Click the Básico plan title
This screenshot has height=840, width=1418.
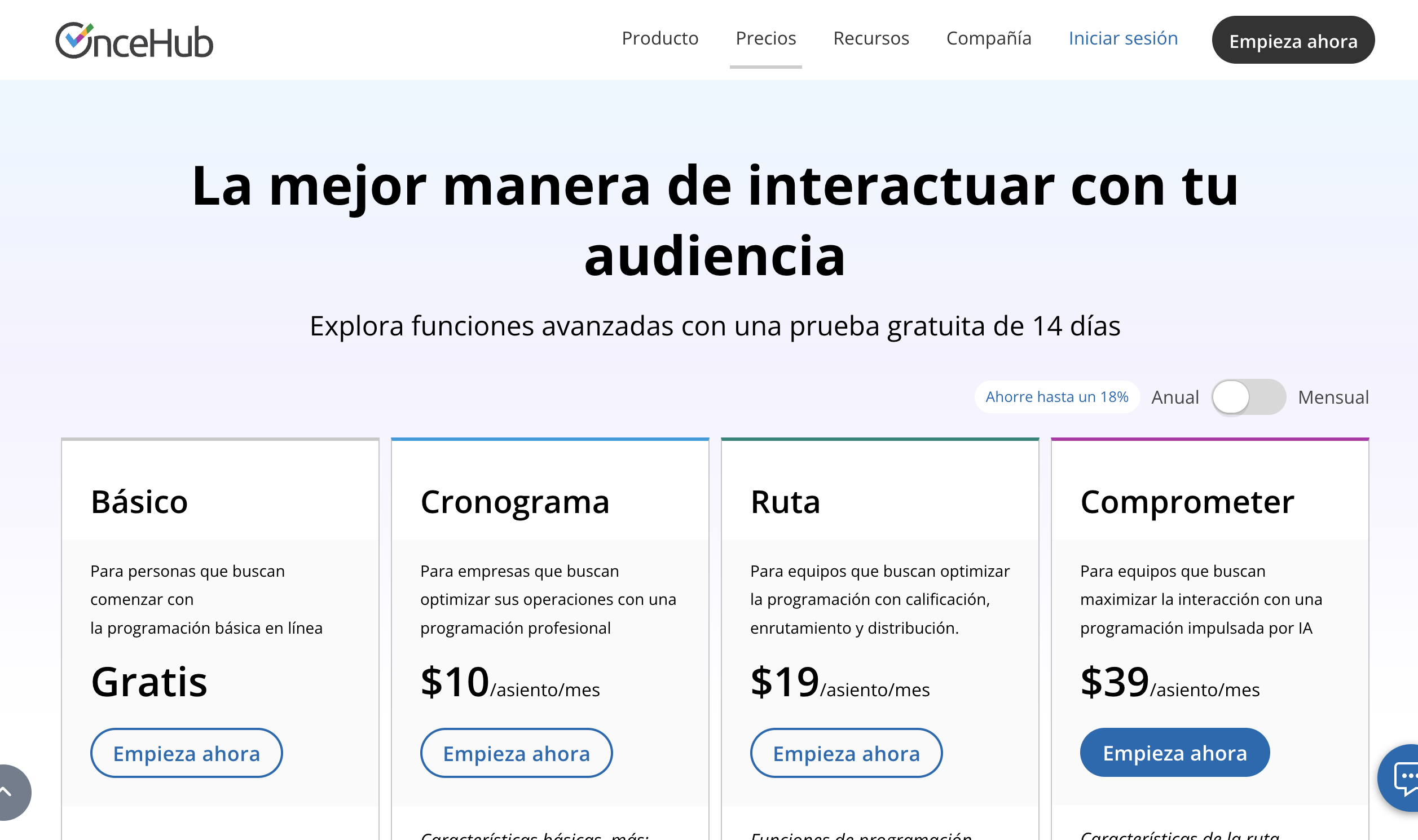(x=139, y=502)
